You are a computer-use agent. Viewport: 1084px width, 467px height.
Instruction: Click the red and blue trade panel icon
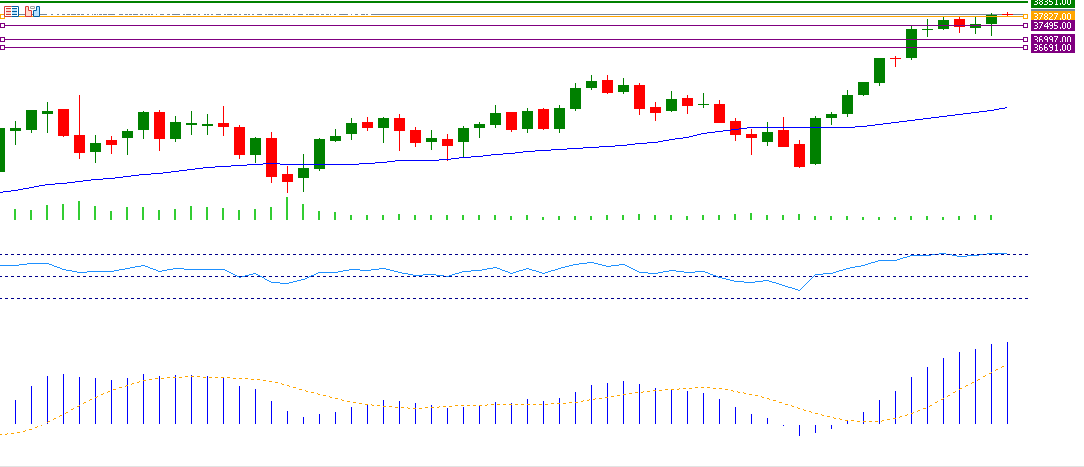point(33,11)
